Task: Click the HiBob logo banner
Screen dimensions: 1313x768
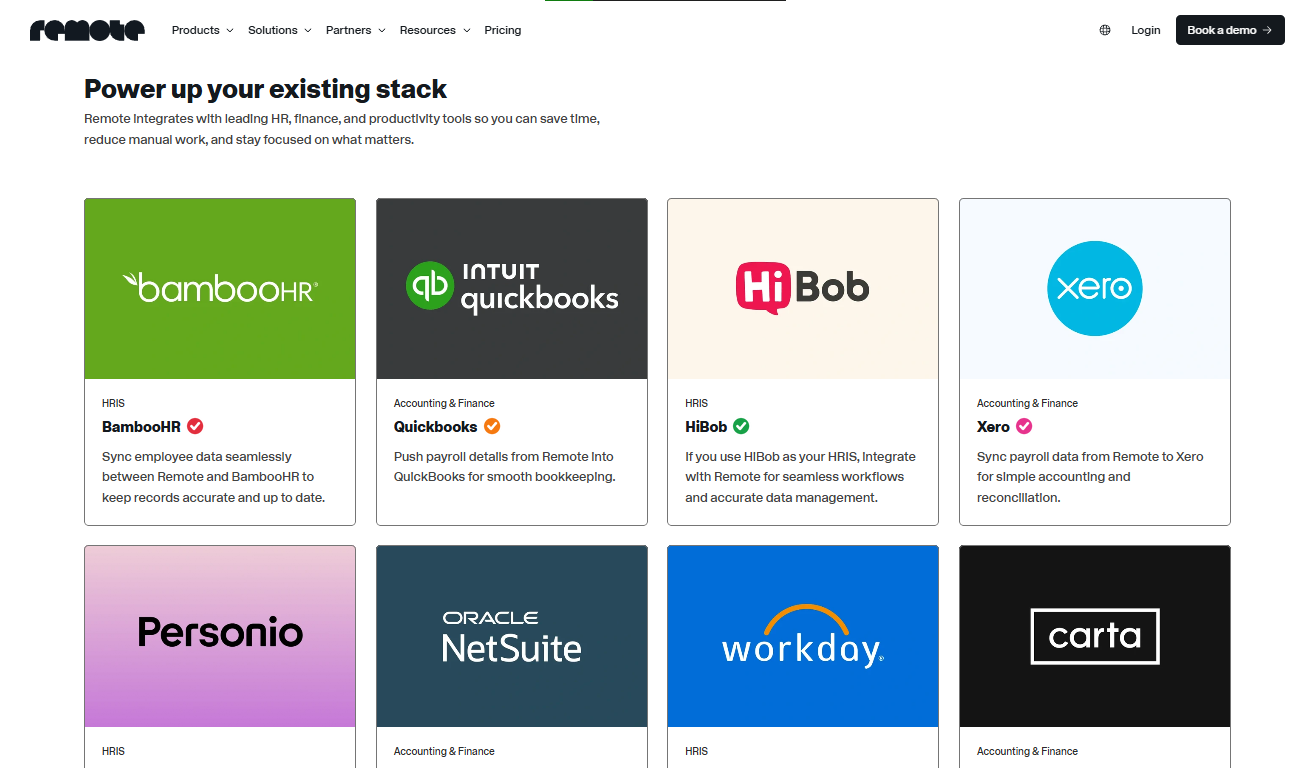Action: pyautogui.click(x=803, y=289)
